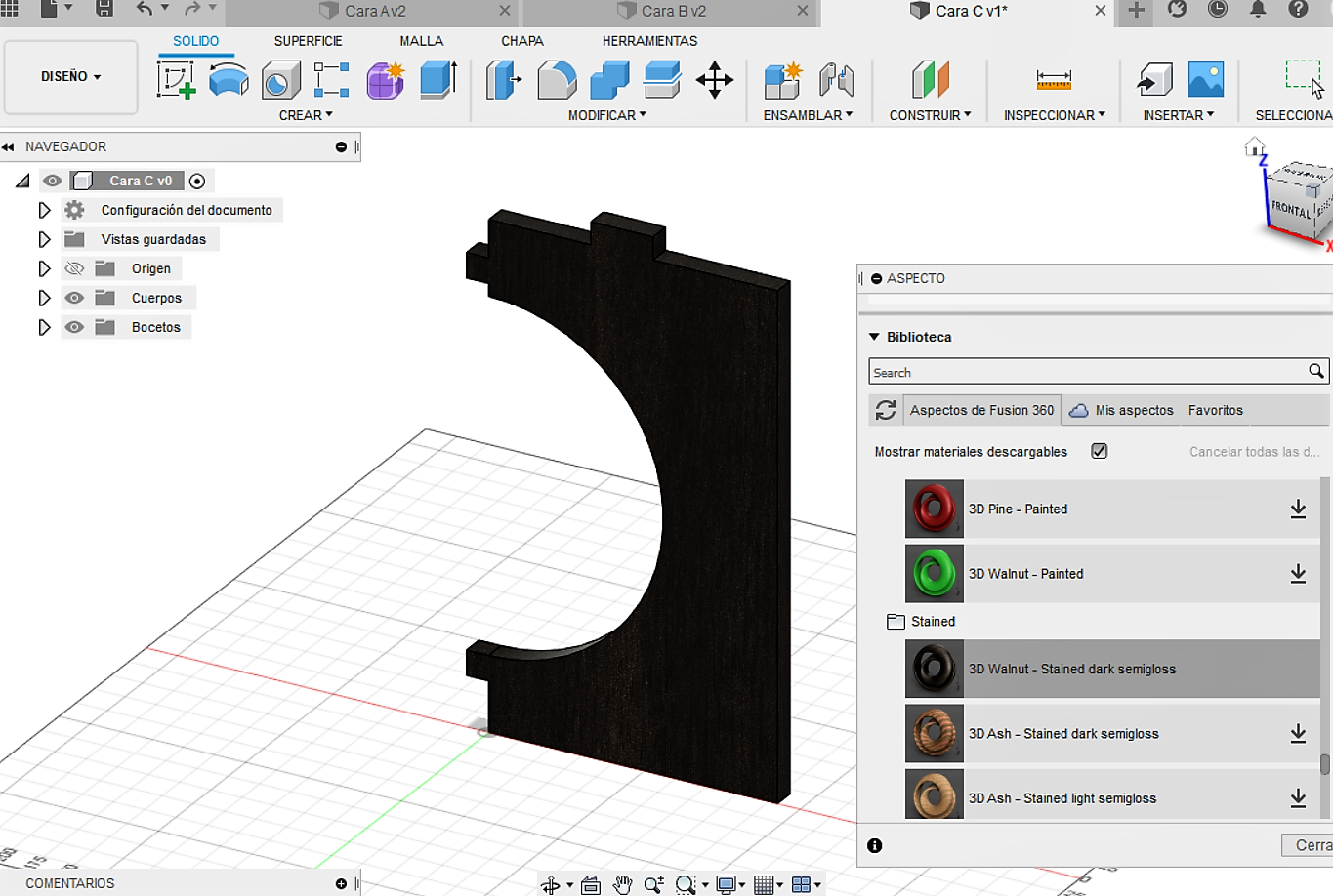Viewport: 1333px width, 896px height.
Task: Expand the Bocetos node
Action: coord(44,327)
